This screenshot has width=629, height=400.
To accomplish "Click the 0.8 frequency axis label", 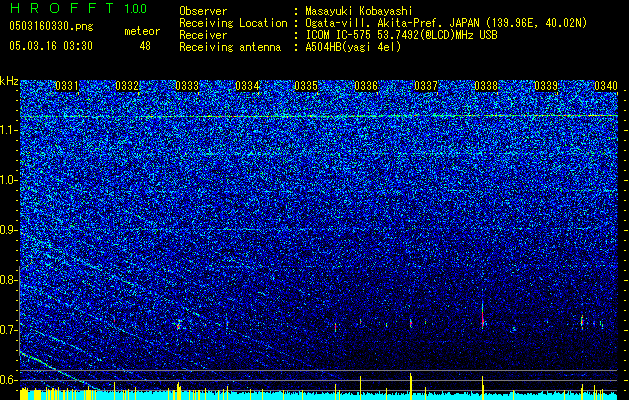I will pos(8,280).
